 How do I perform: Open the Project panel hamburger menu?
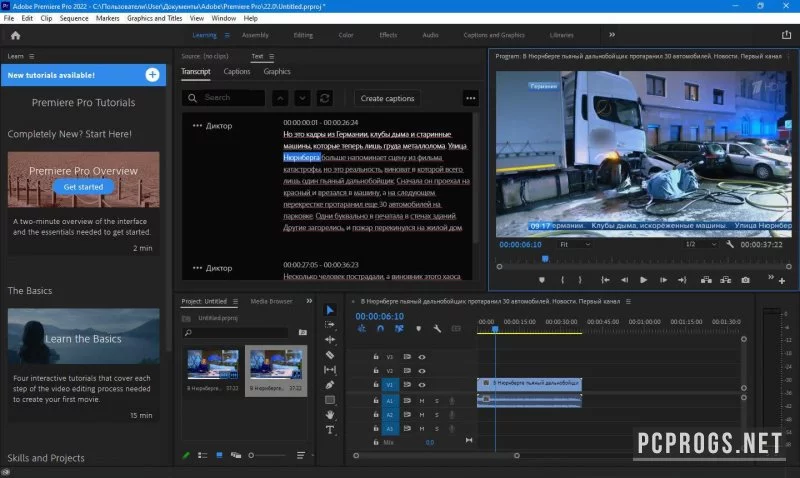coord(235,301)
